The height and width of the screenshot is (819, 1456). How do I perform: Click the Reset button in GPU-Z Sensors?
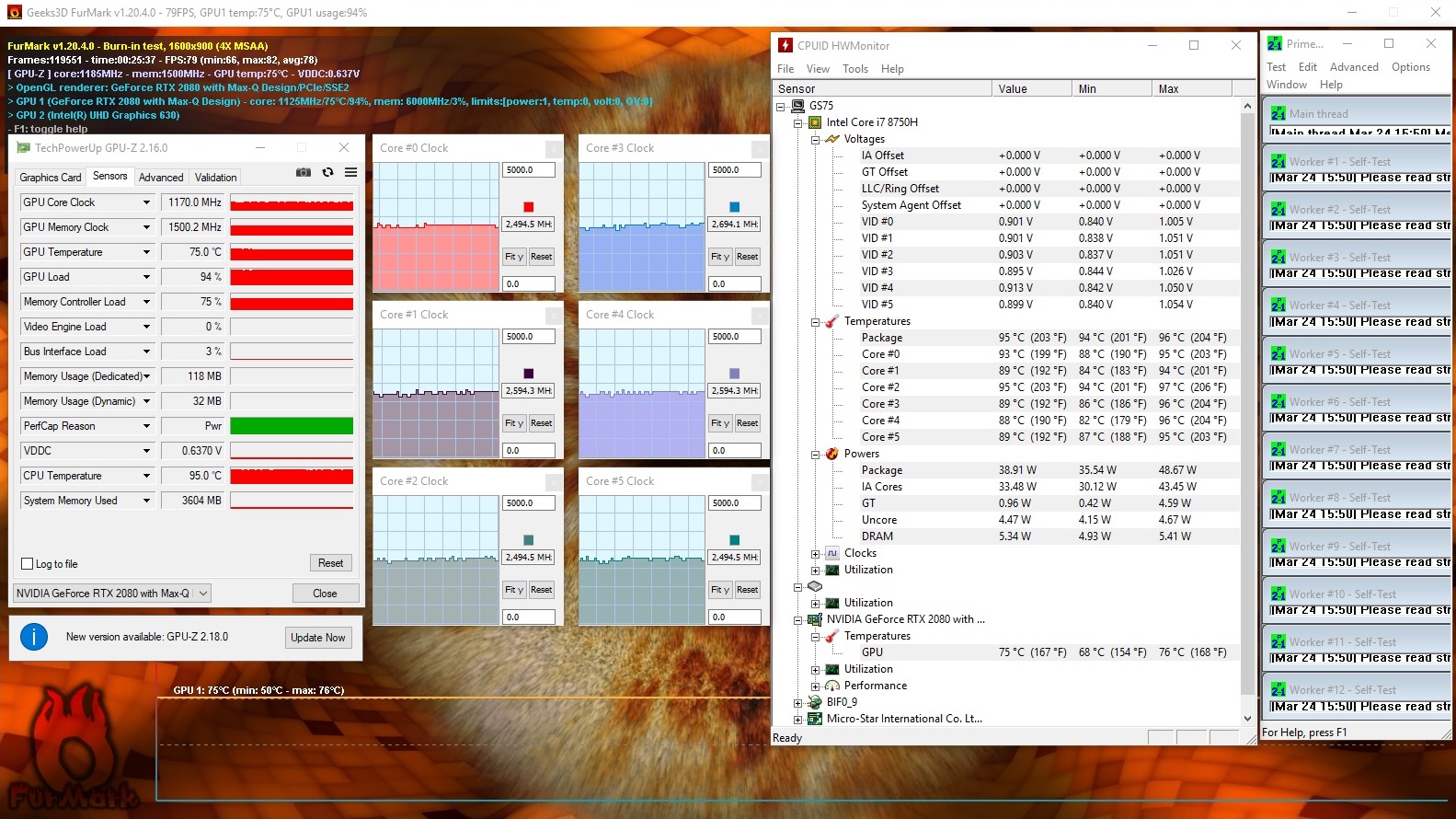331,563
